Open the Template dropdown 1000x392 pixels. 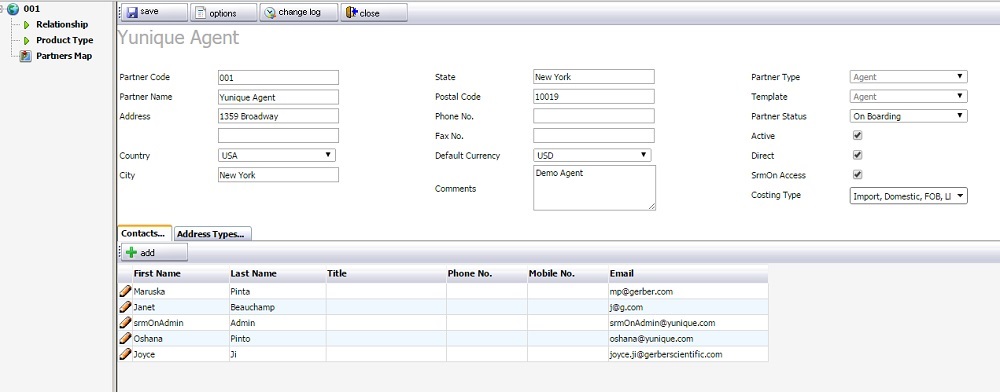909,97
